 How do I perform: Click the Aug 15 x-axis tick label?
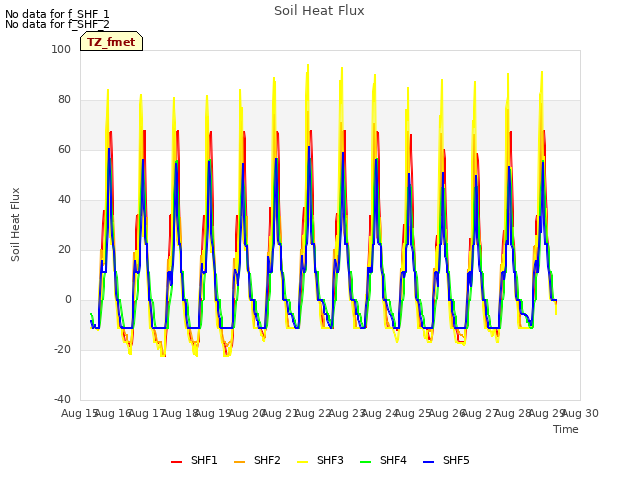pos(80,413)
